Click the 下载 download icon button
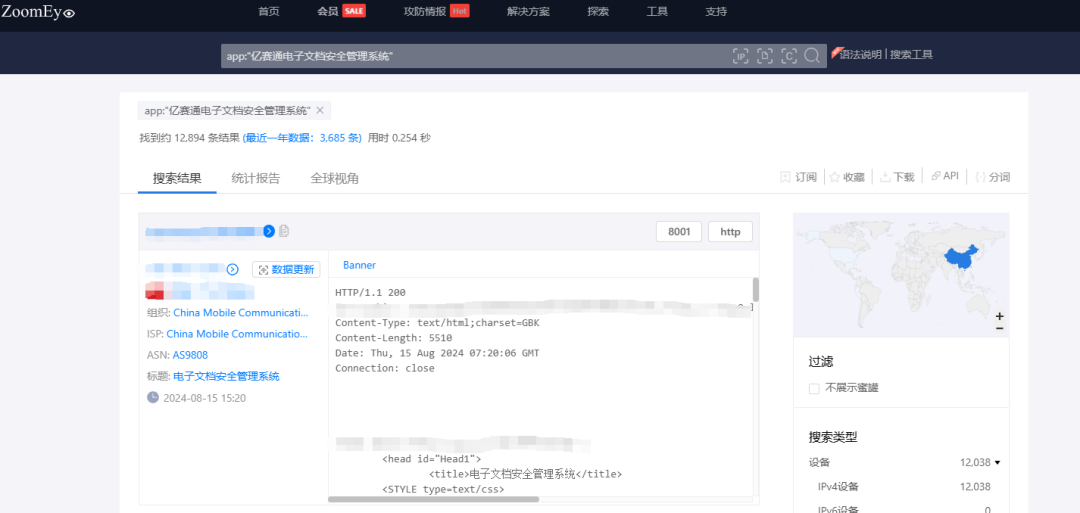1080x513 pixels. (897, 177)
